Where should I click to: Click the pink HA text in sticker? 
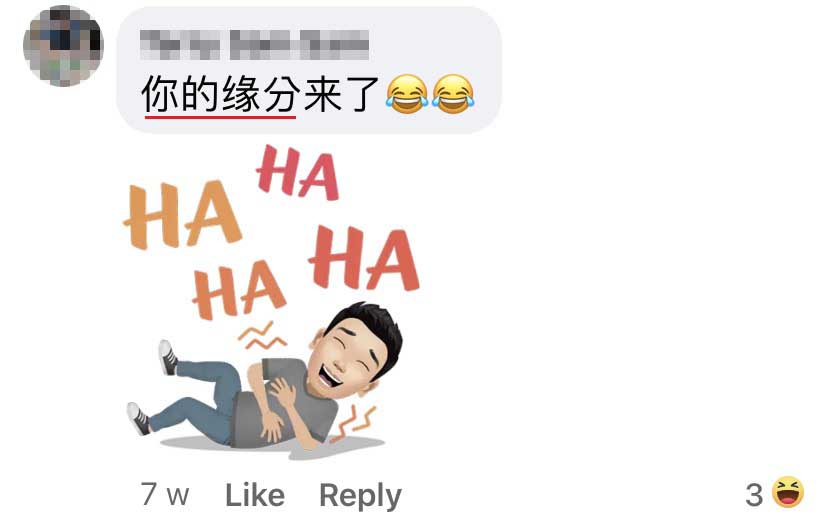tap(298, 173)
